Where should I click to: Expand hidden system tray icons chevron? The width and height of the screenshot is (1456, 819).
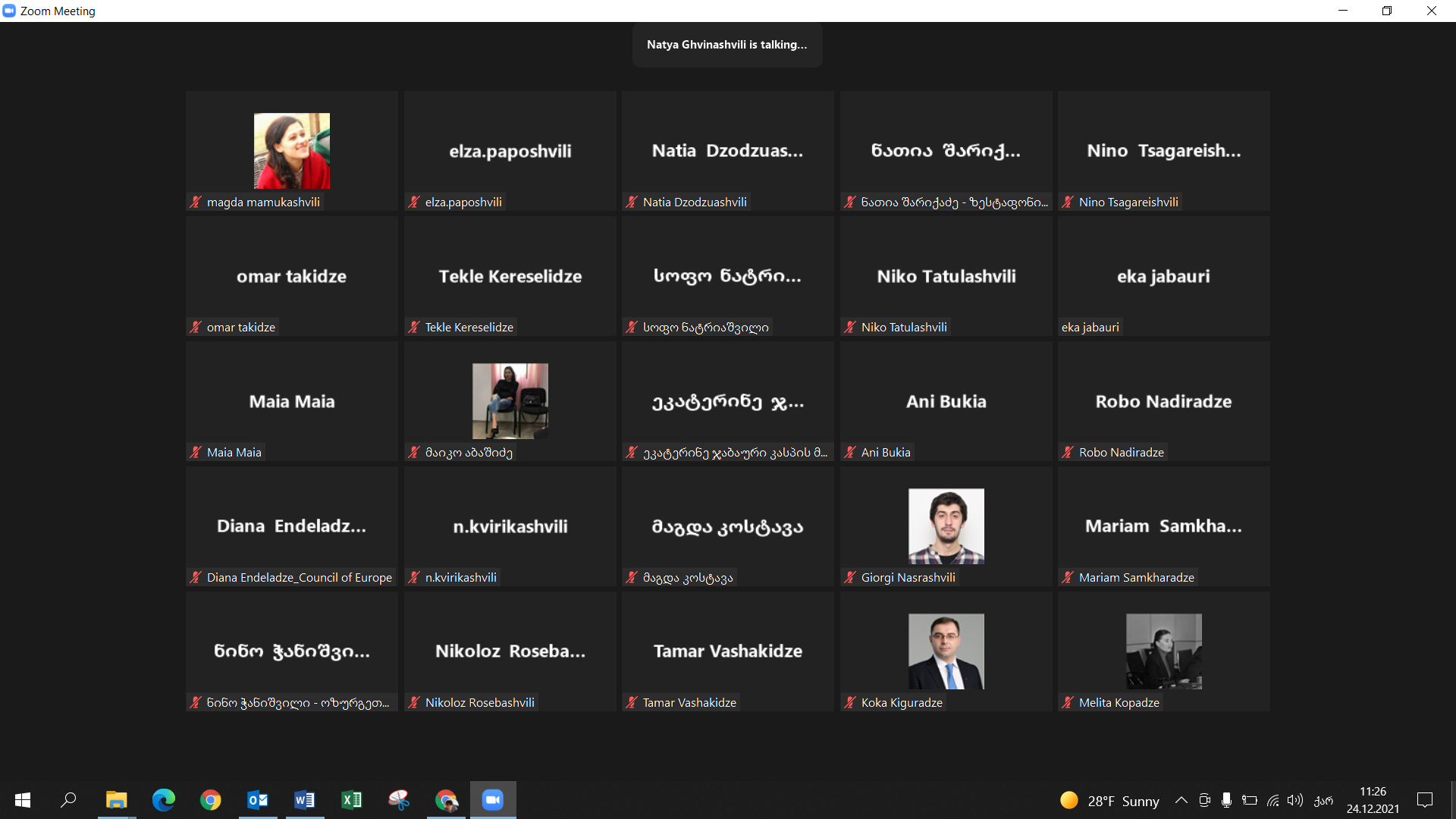[x=1181, y=800]
